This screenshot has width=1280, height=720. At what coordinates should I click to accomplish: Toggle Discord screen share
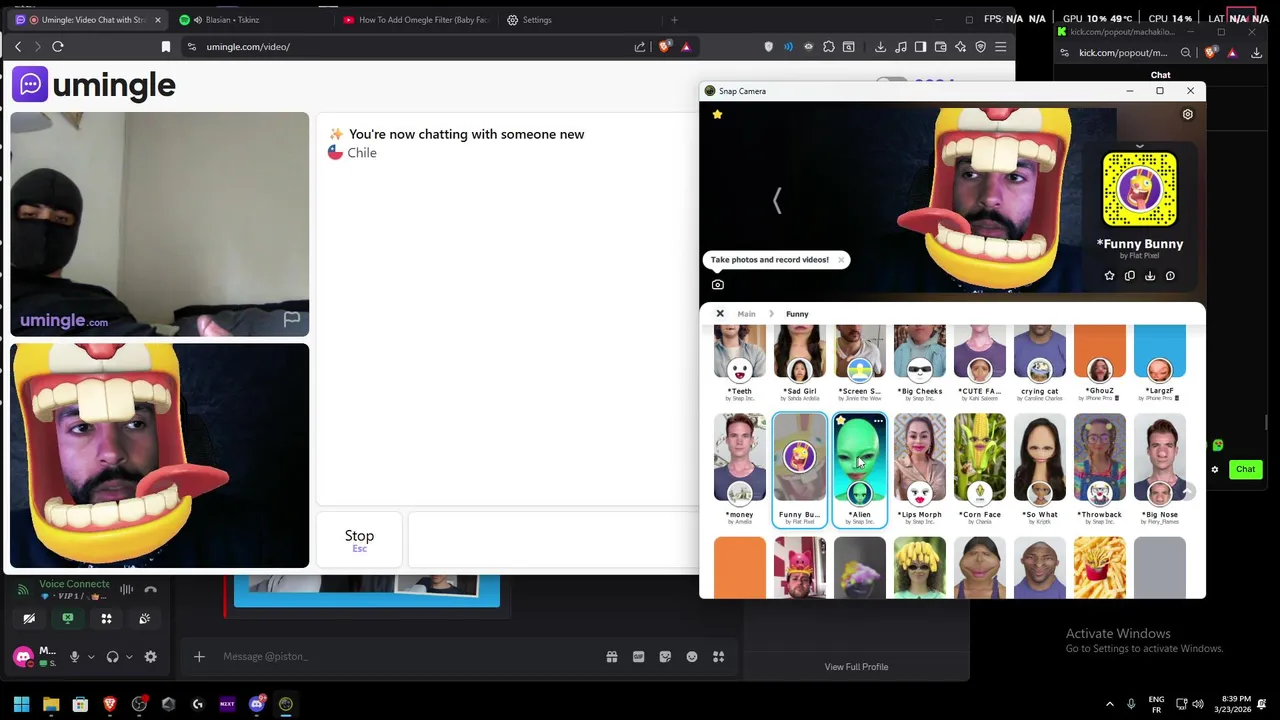[x=67, y=619]
